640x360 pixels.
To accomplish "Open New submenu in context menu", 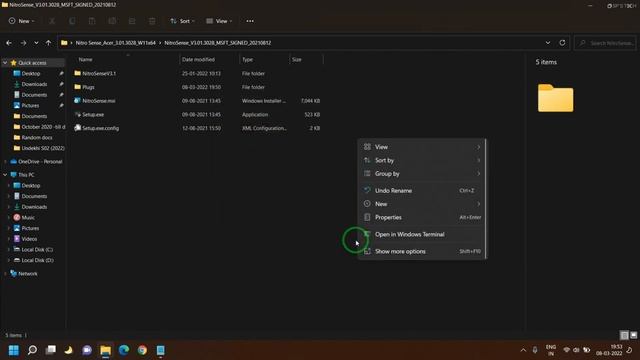I will [x=422, y=204].
